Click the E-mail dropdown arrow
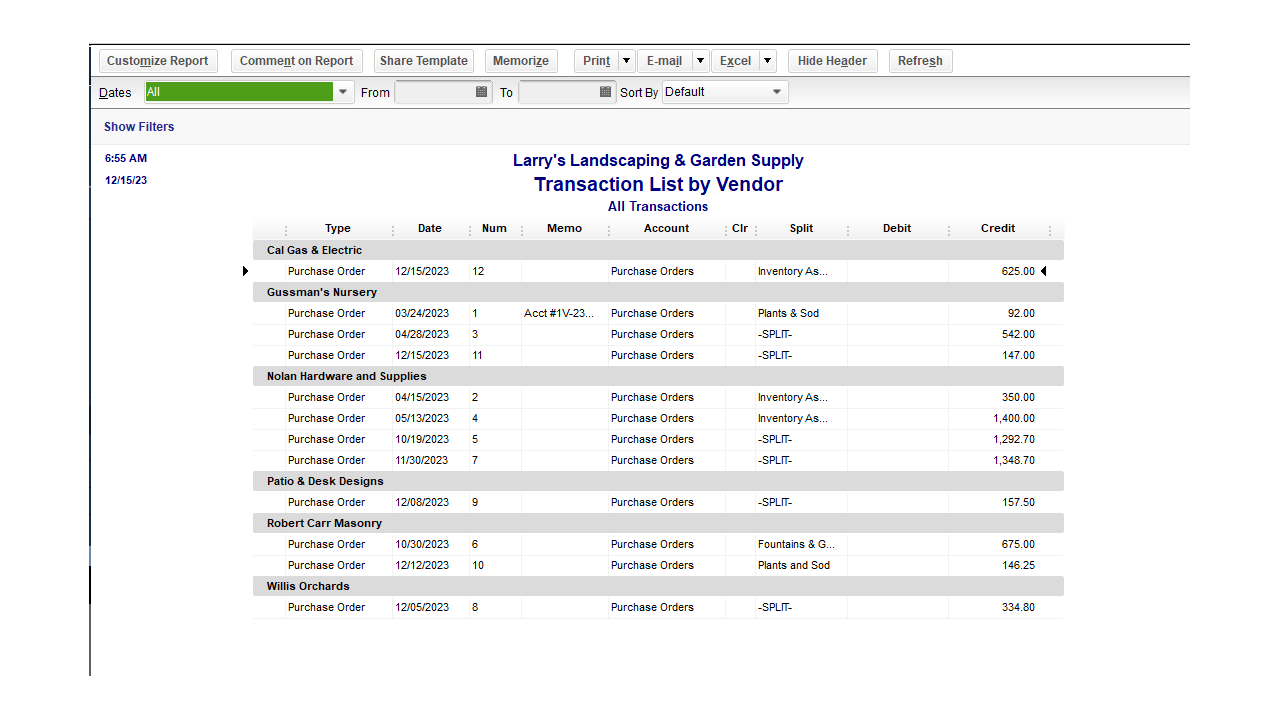Screen dimensions: 1280x720 [699, 60]
